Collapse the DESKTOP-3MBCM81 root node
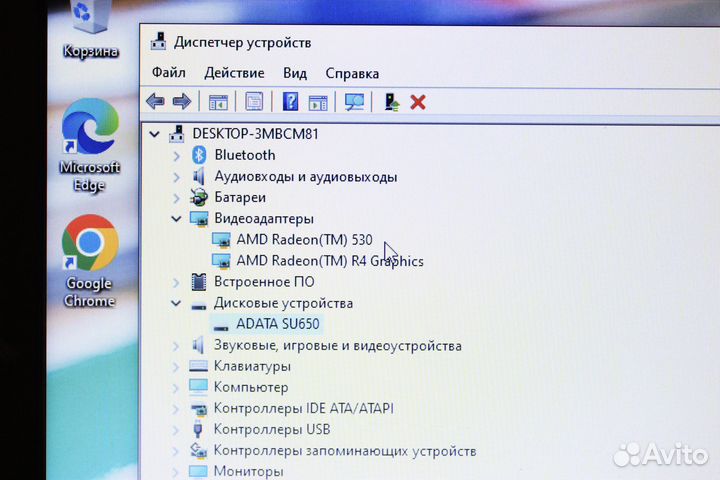This screenshot has width=720, height=480. [x=154, y=134]
